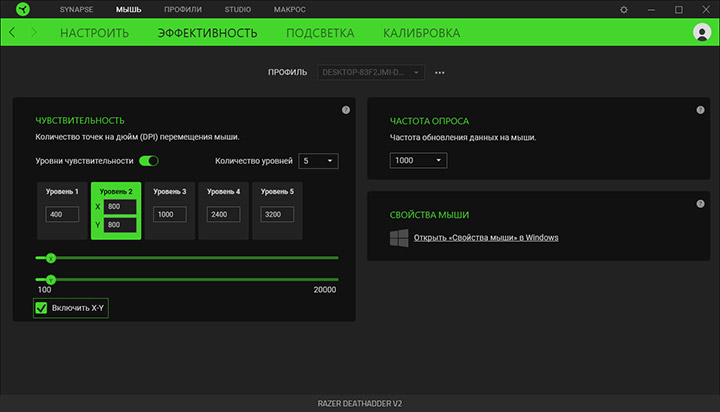Viewport: 720px width, 412px height.
Task: Click the minimum DPI label 100
Action: (44, 290)
